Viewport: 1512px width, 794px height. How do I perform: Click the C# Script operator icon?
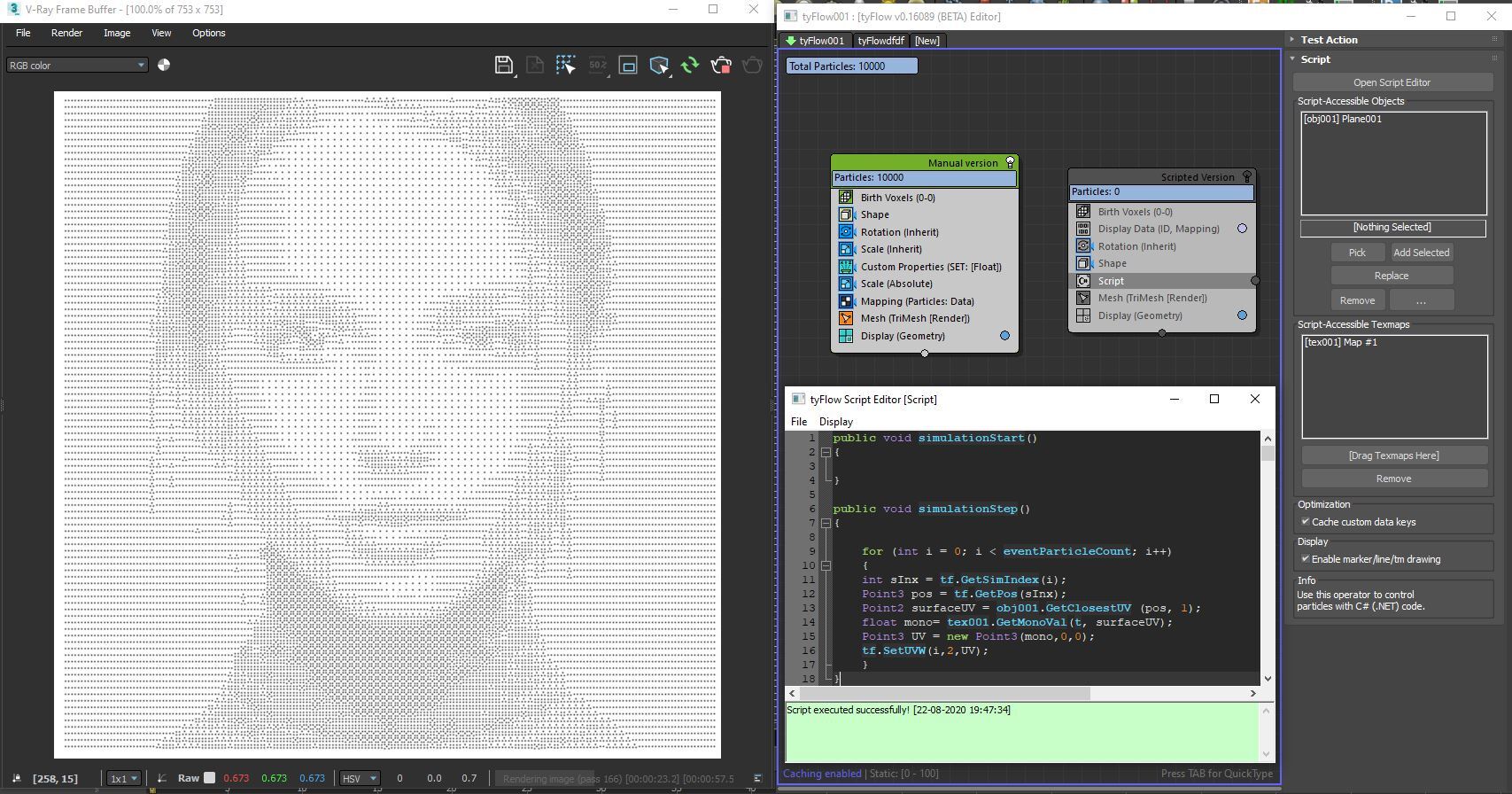[1083, 281]
